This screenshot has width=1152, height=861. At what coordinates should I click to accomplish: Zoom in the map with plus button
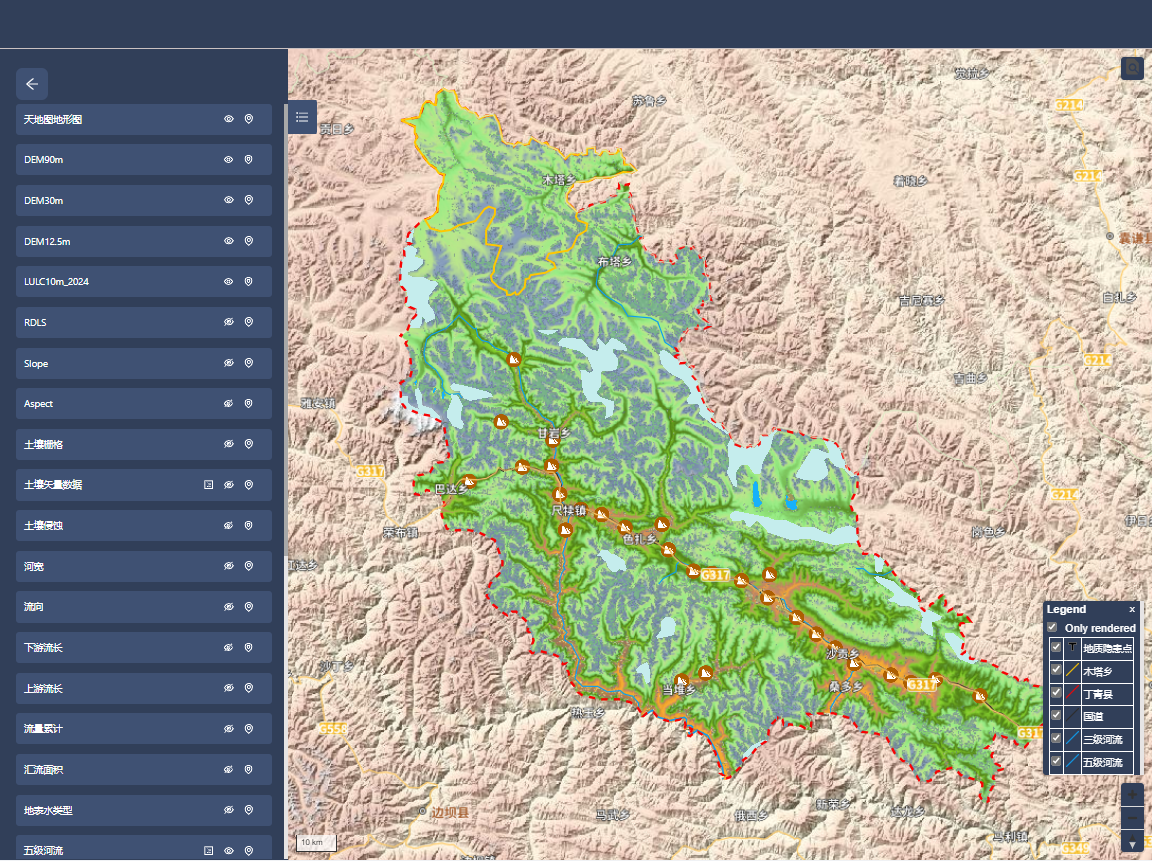[1132, 794]
